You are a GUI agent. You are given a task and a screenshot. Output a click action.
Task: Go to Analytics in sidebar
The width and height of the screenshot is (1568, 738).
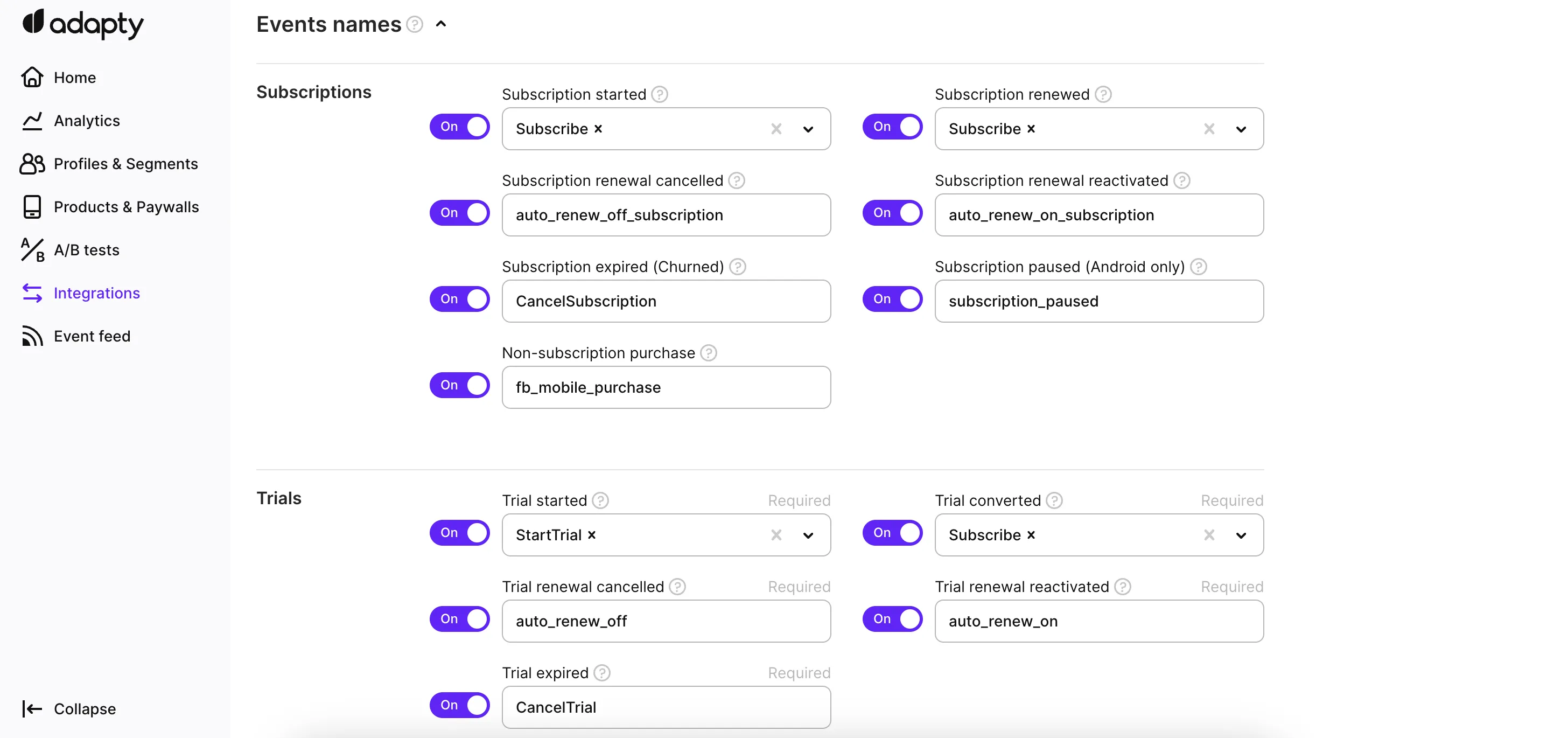[x=87, y=121]
